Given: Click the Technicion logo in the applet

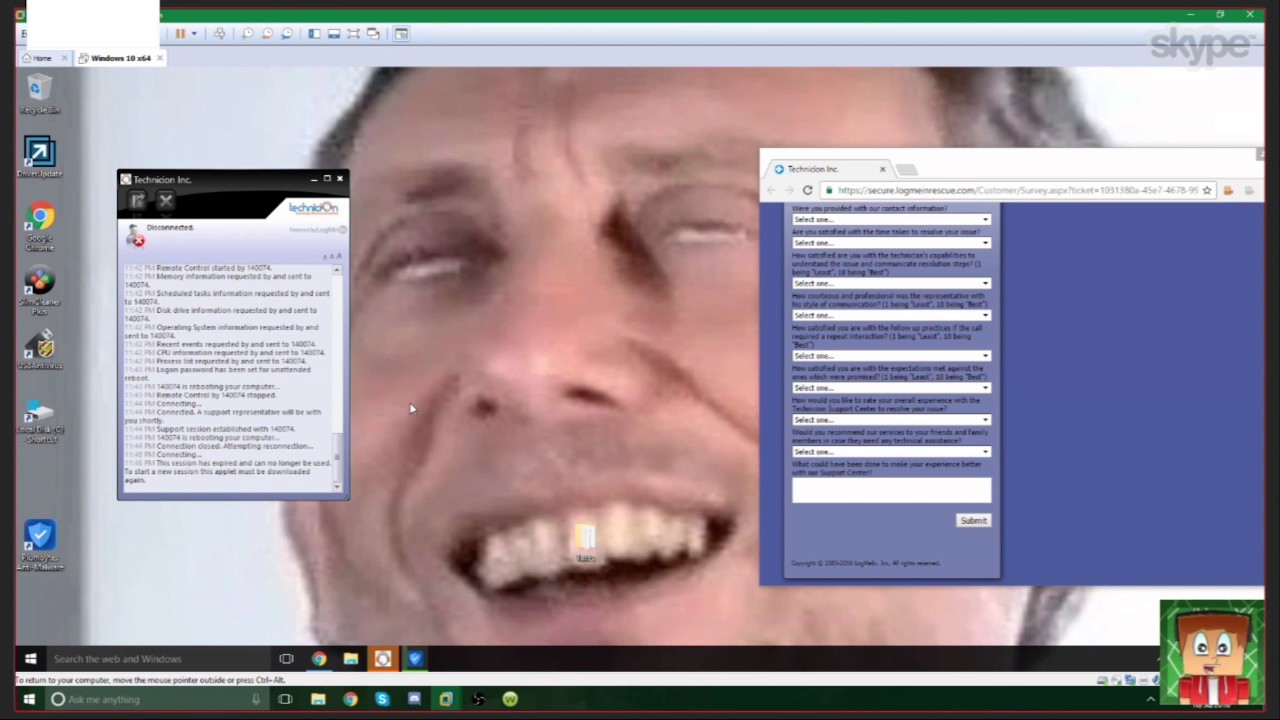Looking at the screenshot, I should tap(314, 208).
